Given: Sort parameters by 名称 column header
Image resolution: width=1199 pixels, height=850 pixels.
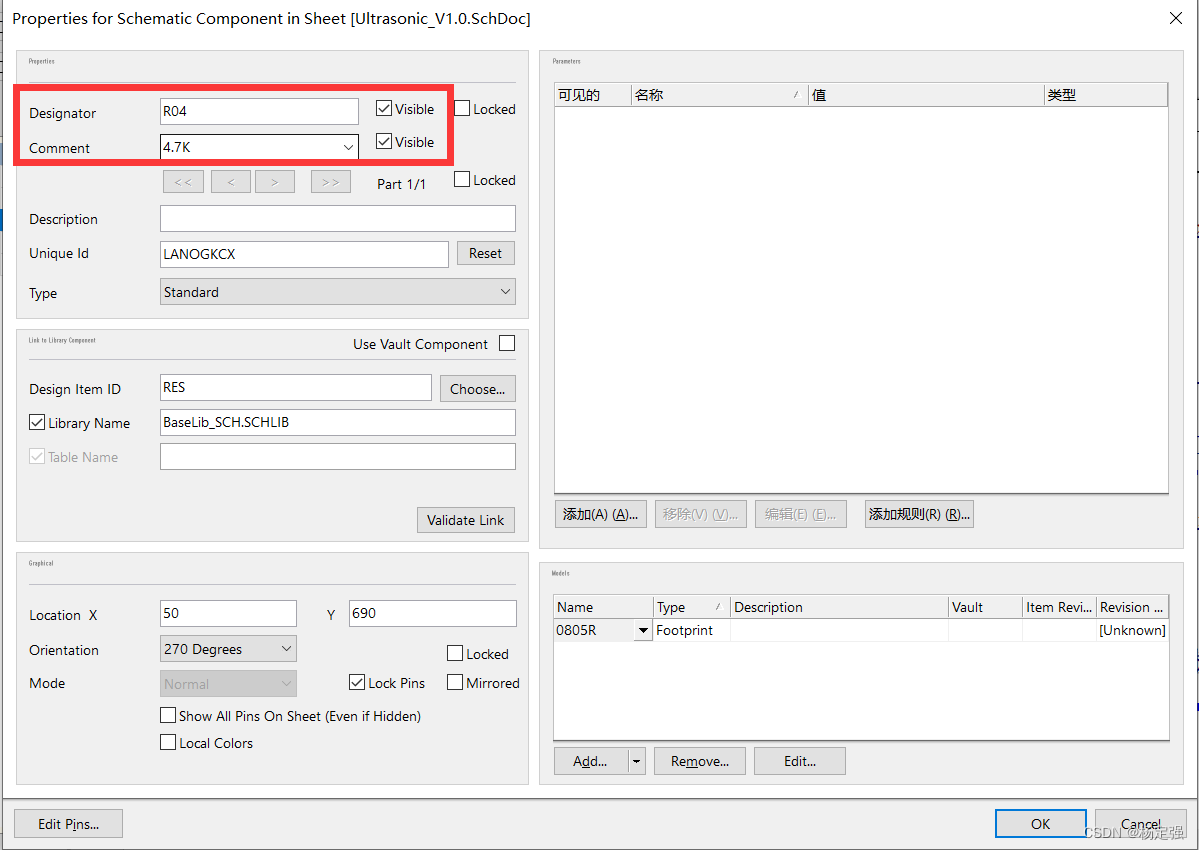Looking at the screenshot, I should pyautogui.click(x=717, y=95).
